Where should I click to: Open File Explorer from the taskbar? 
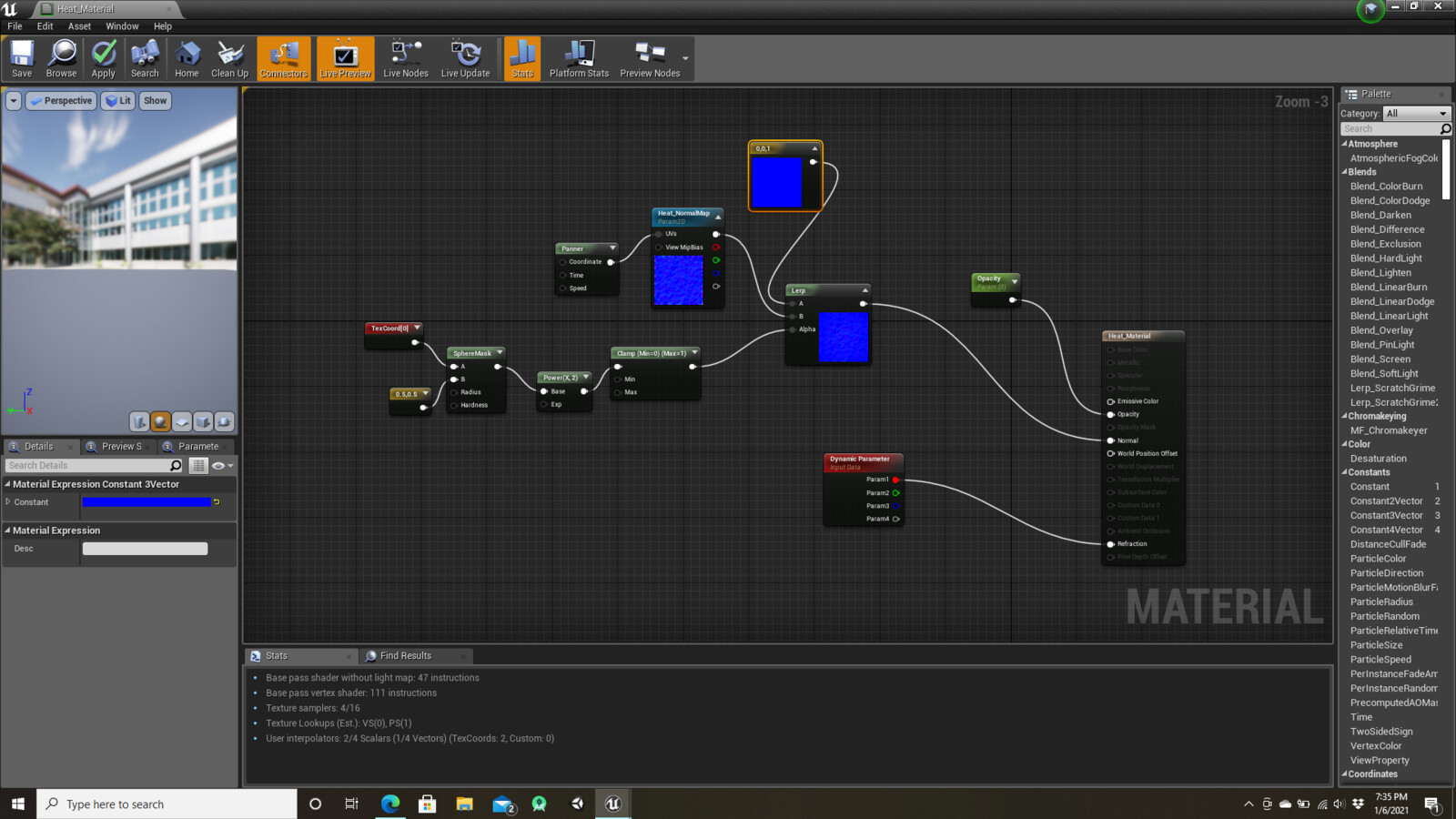tap(464, 804)
